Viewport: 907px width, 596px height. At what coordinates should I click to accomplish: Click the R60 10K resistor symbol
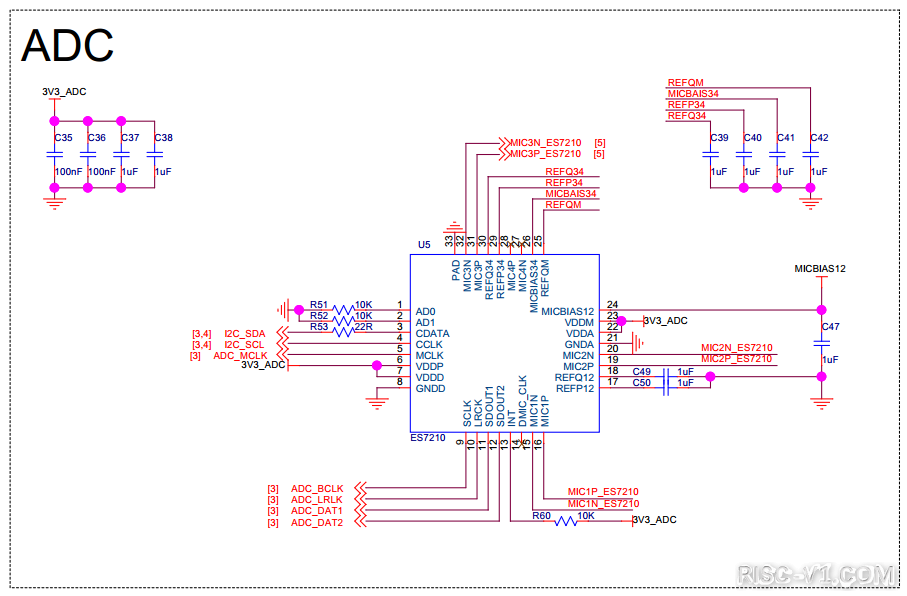coord(566,520)
